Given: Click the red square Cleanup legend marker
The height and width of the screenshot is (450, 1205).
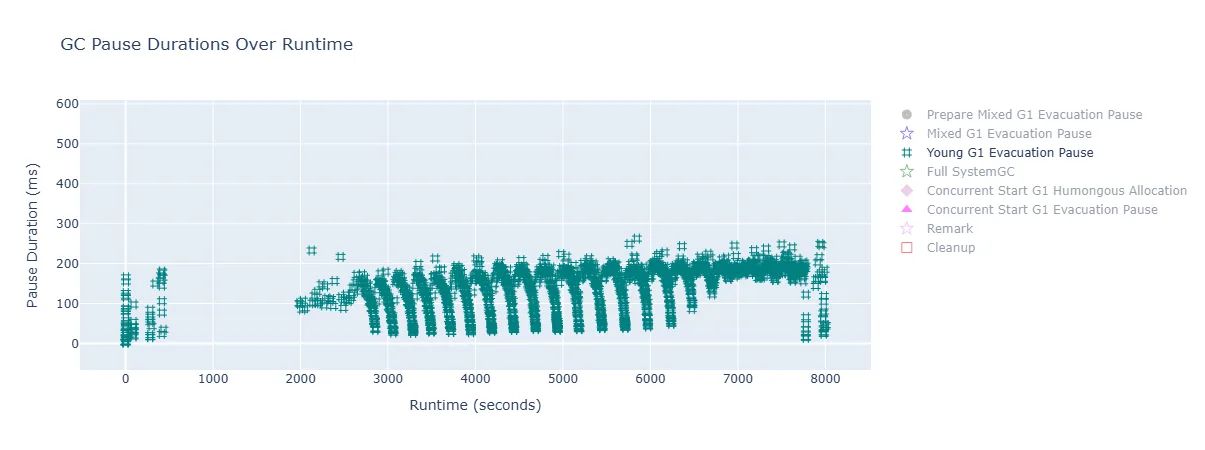Looking at the screenshot, I should tap(907, 248).
